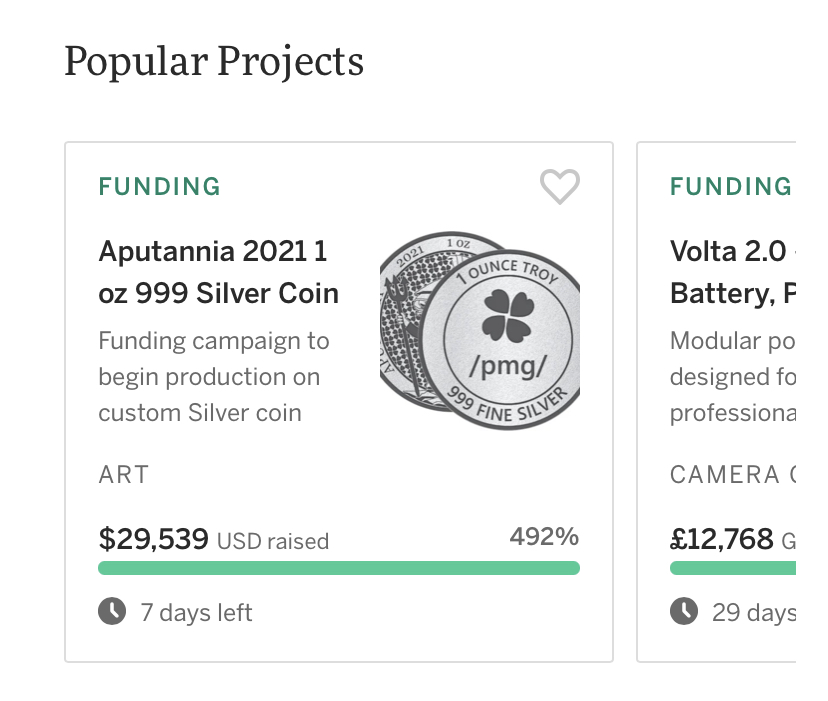Click the Volta card's green progress bar
The width and height of the screenshot is (828, 701).
point(732,568)
